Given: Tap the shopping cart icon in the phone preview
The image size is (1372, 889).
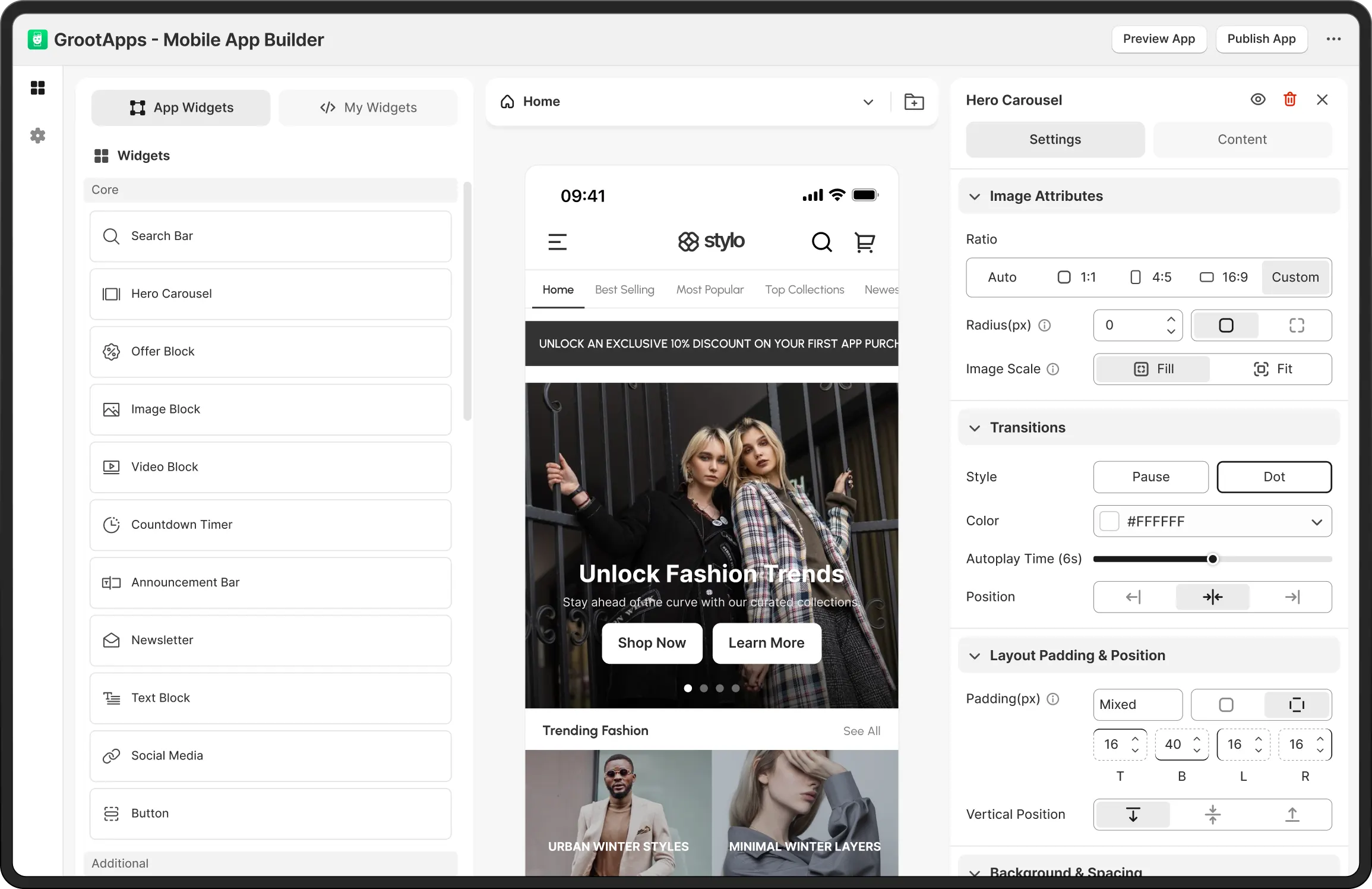Looking at the screenshot, I should tap(864, 242).
